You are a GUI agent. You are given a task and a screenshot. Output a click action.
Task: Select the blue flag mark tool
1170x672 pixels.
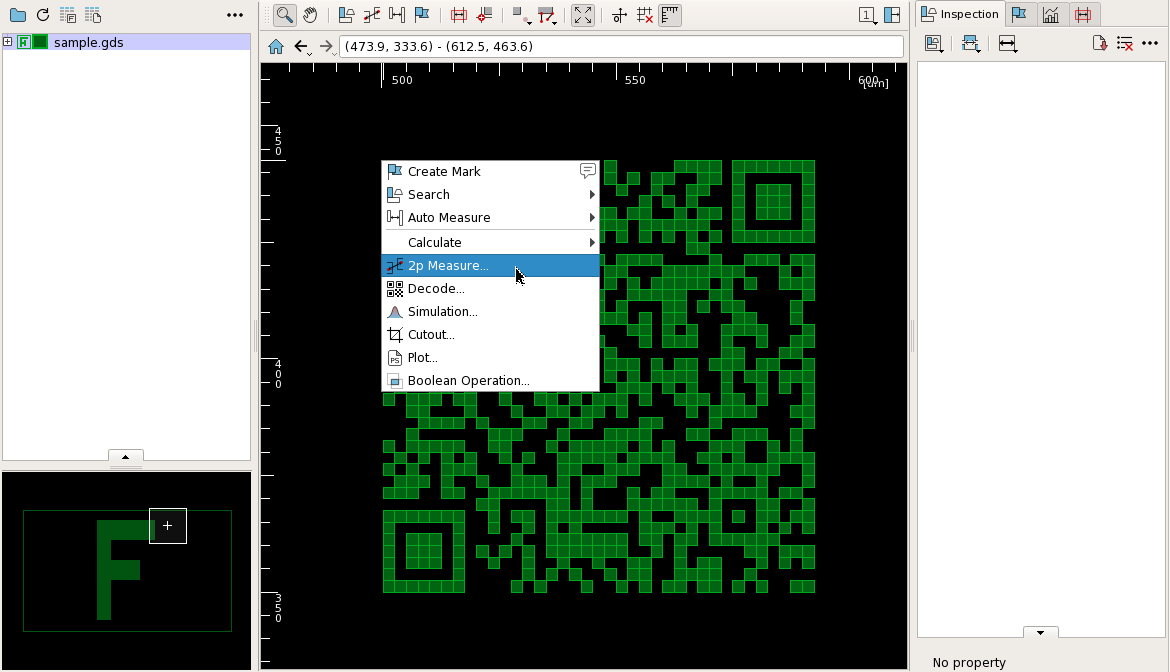click(x=422, y=15)
